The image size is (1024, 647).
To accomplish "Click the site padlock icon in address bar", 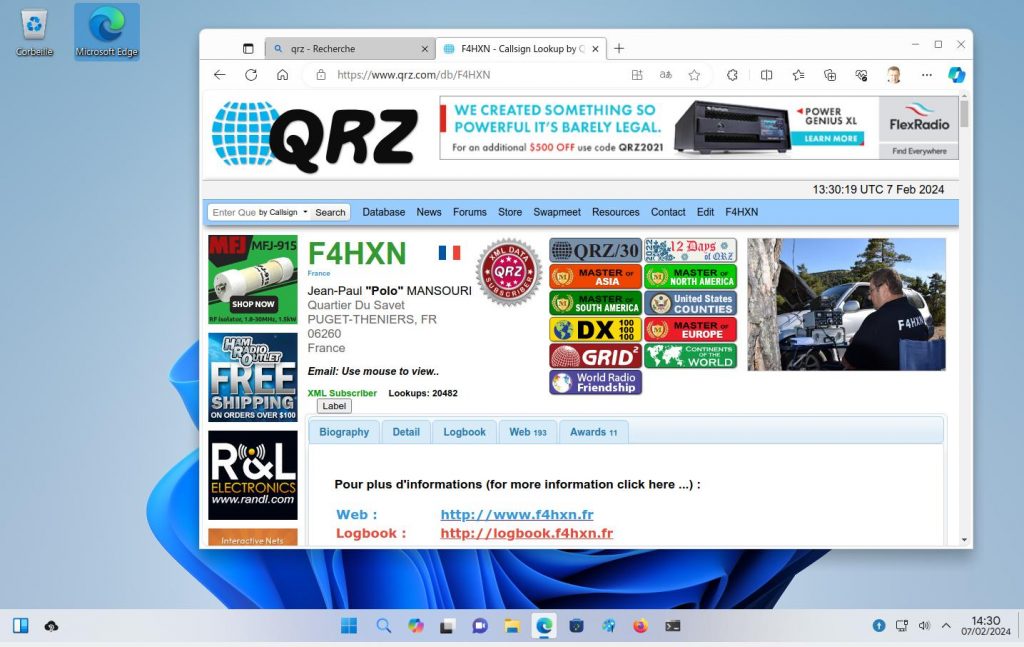I will point(321,75).
